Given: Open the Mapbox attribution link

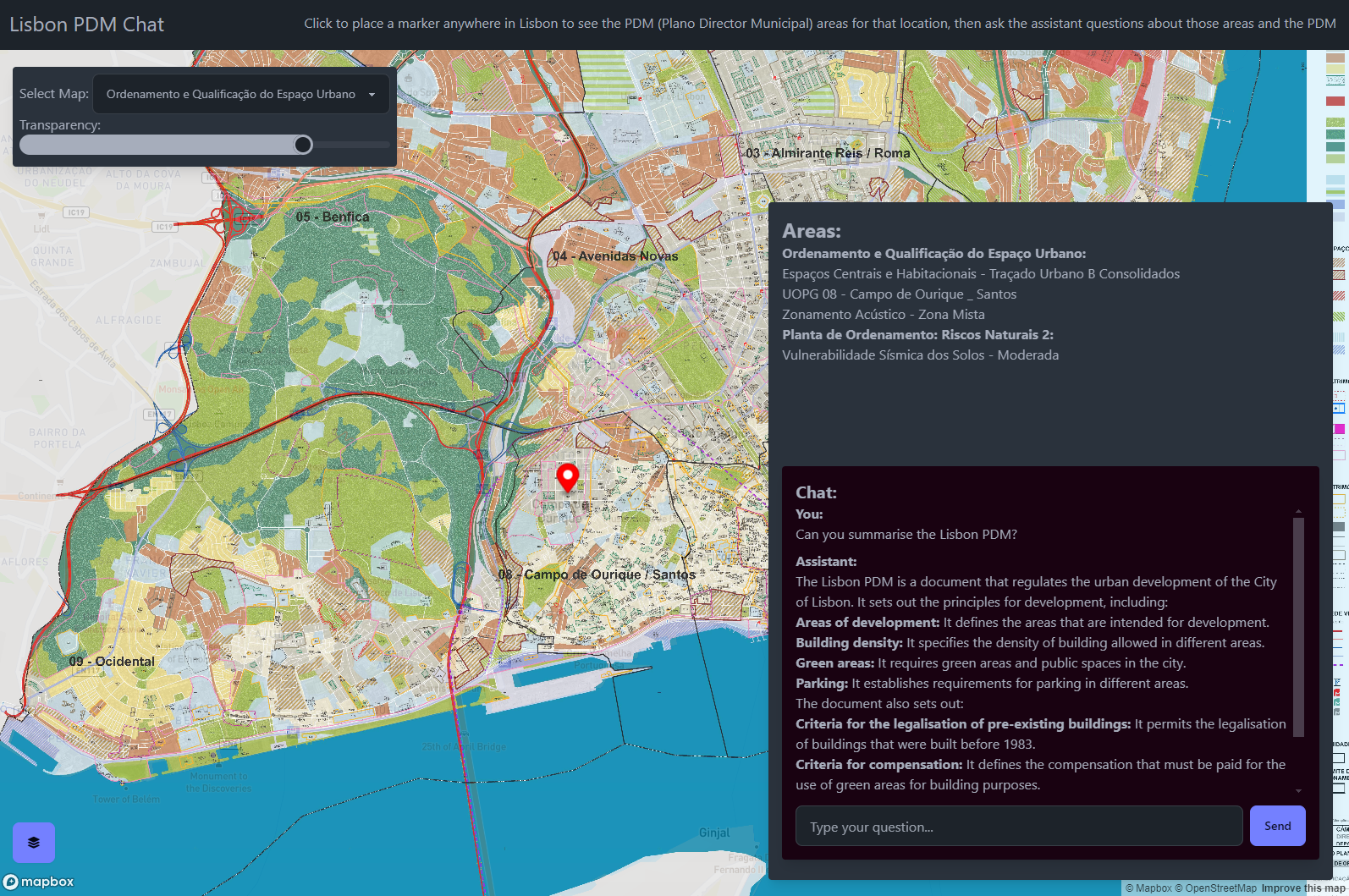Looking at the screenshot, I should click(1148, 888).
